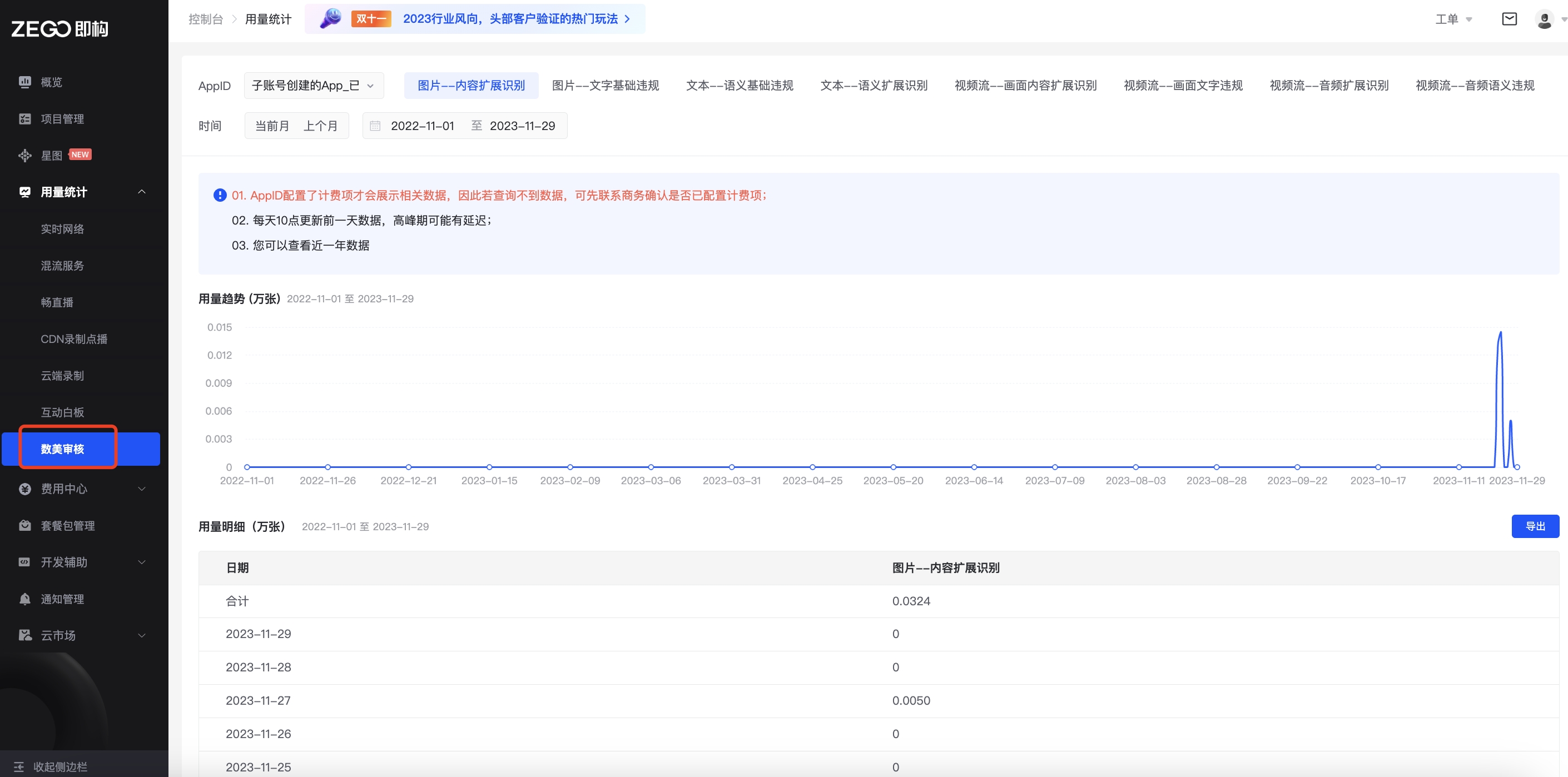Image resolution: width=1568 pixels, height=777 pixels.
Task: Open 云端录制 in sidebar
Action: click(x=62, y=375)
